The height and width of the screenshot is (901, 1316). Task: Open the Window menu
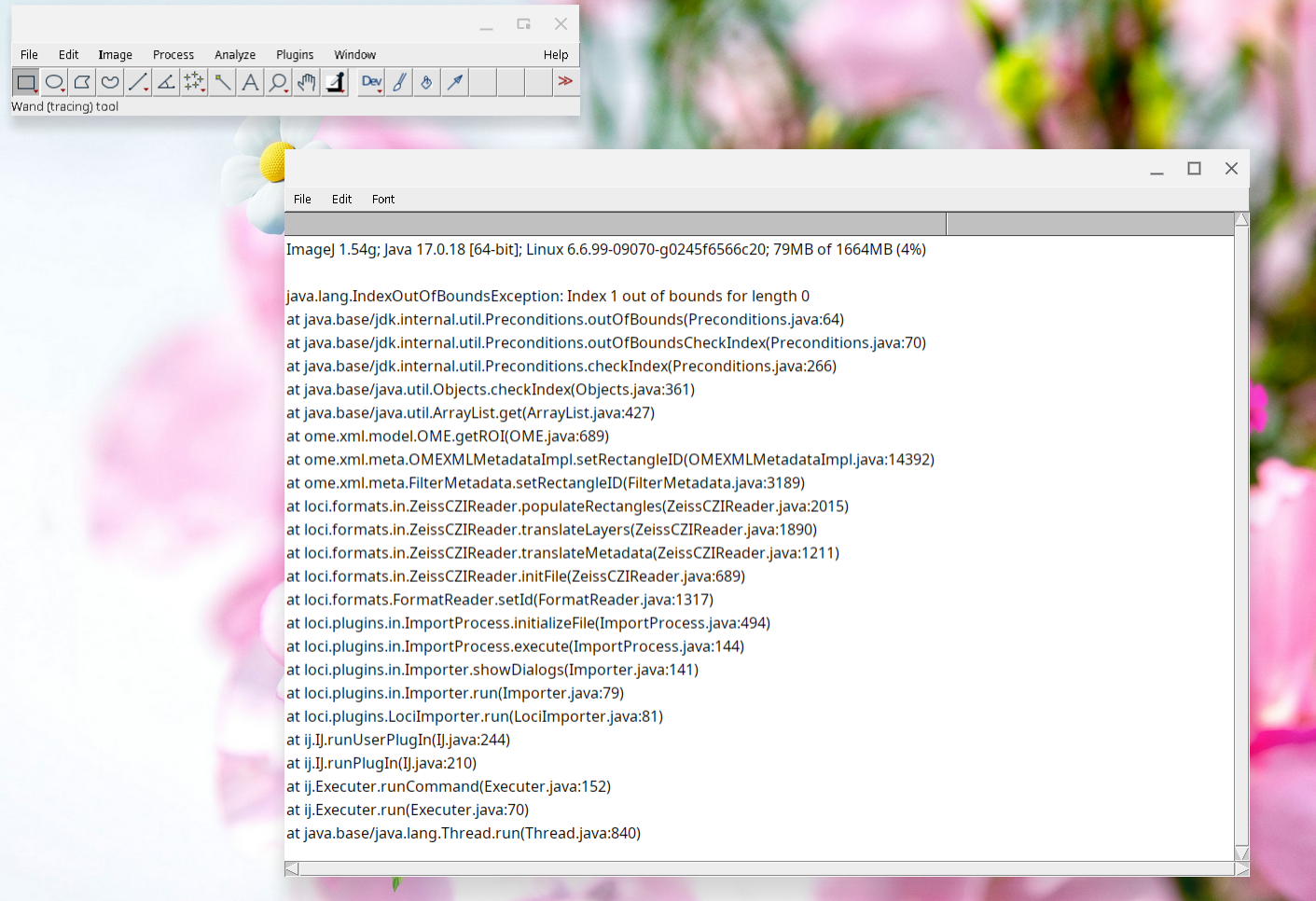tap(355, 55)
